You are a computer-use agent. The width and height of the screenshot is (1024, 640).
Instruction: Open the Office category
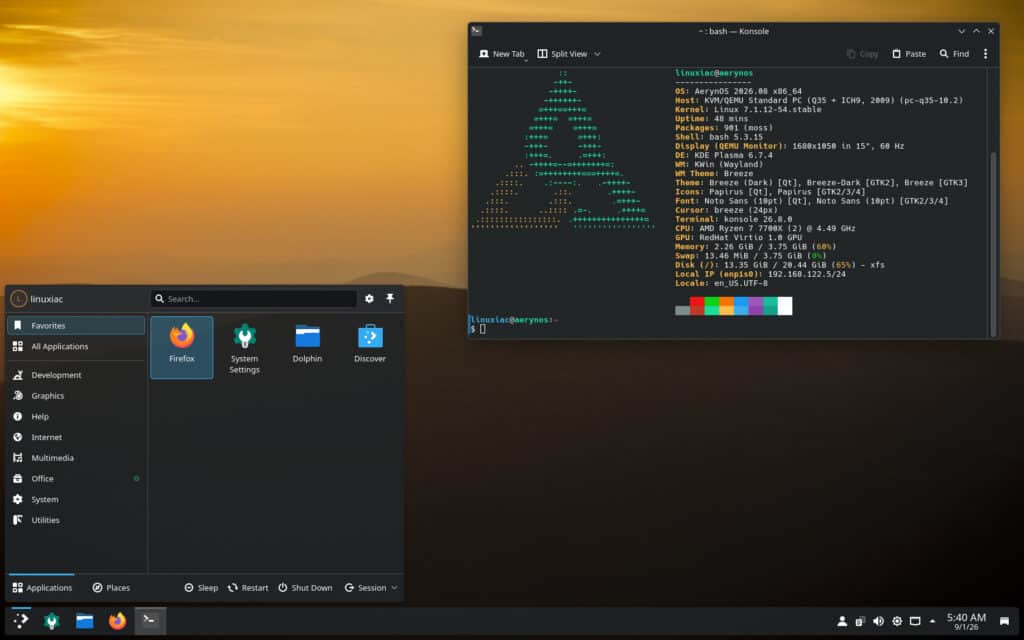76,479
